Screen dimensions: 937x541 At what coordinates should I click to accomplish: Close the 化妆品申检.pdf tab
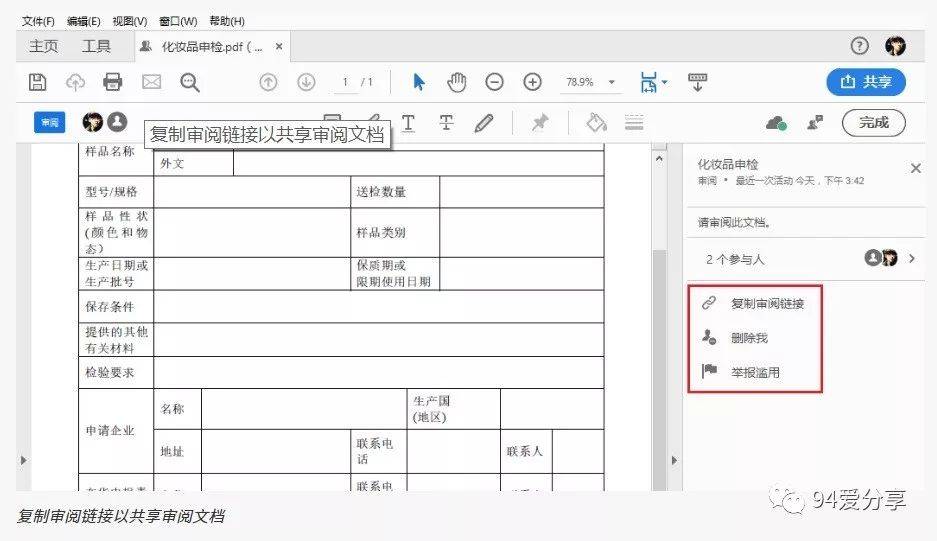279,47
